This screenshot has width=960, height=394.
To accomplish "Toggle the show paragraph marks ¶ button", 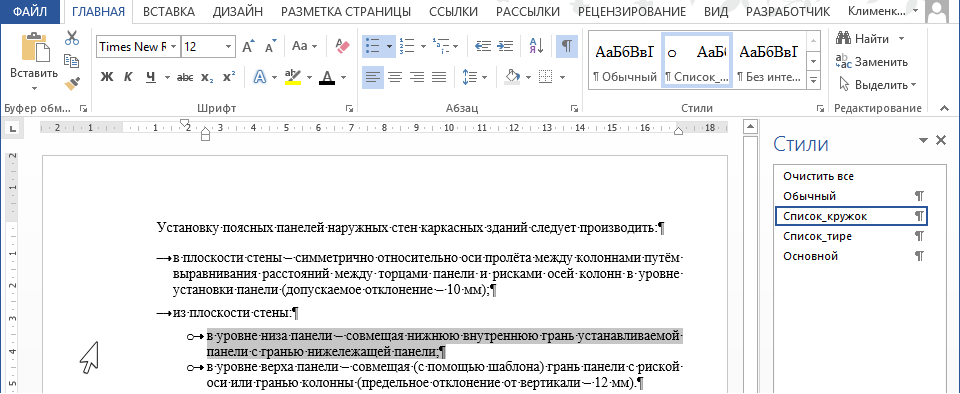I will click(x=567, y=46).
